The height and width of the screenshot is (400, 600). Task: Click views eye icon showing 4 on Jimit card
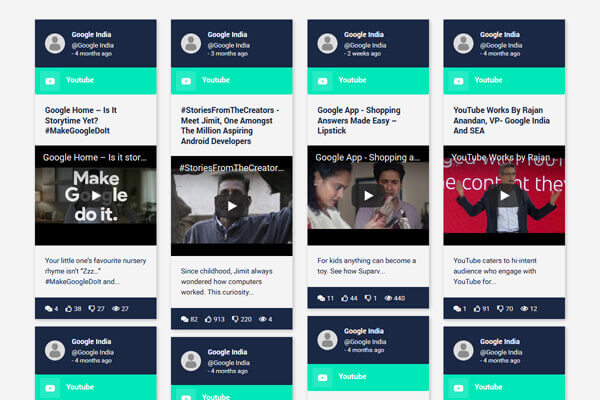[x=262, y=319]
